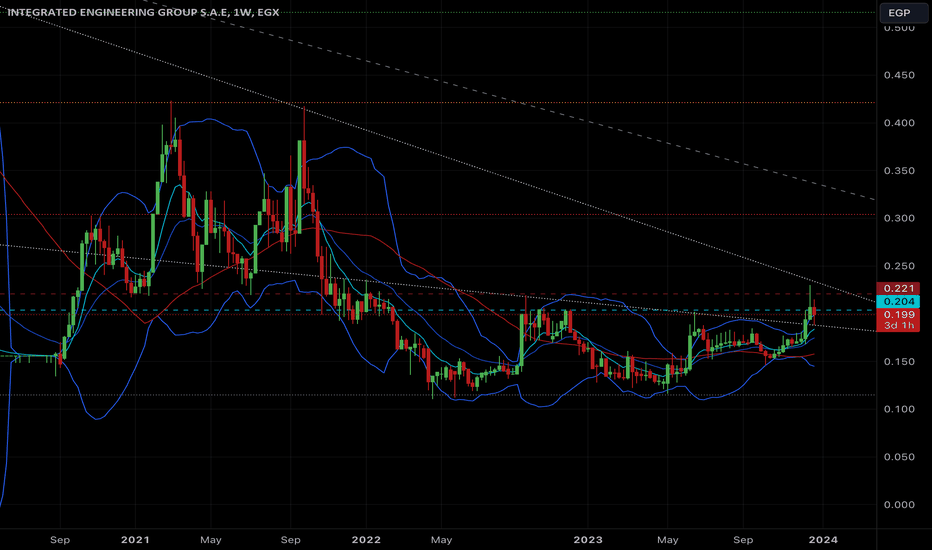Click the 0.250 price axis value
The image size is (932, 550).
pos(899,266)
